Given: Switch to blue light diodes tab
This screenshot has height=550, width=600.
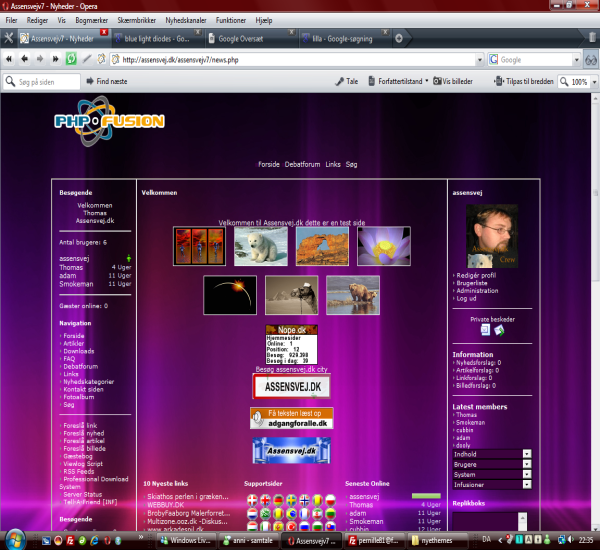Looking at the screenshot, I should (157, 39).
